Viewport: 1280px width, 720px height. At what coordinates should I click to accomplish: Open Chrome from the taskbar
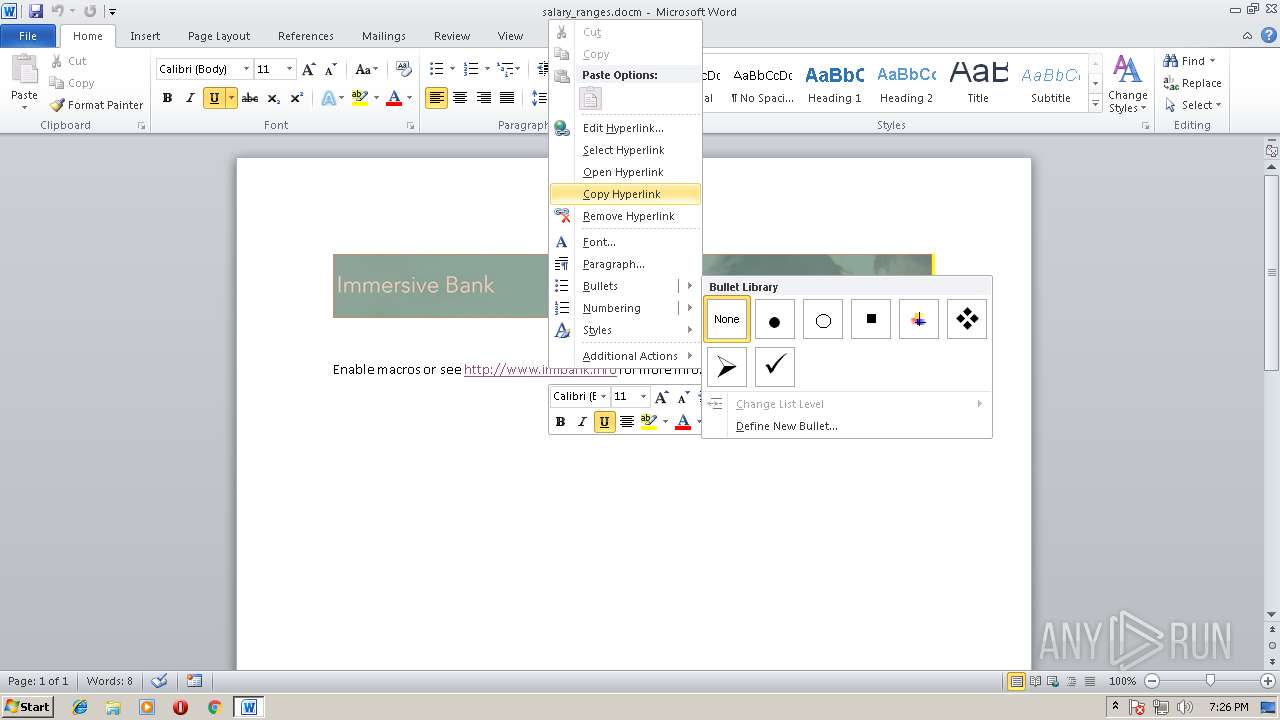click(214, 707)
